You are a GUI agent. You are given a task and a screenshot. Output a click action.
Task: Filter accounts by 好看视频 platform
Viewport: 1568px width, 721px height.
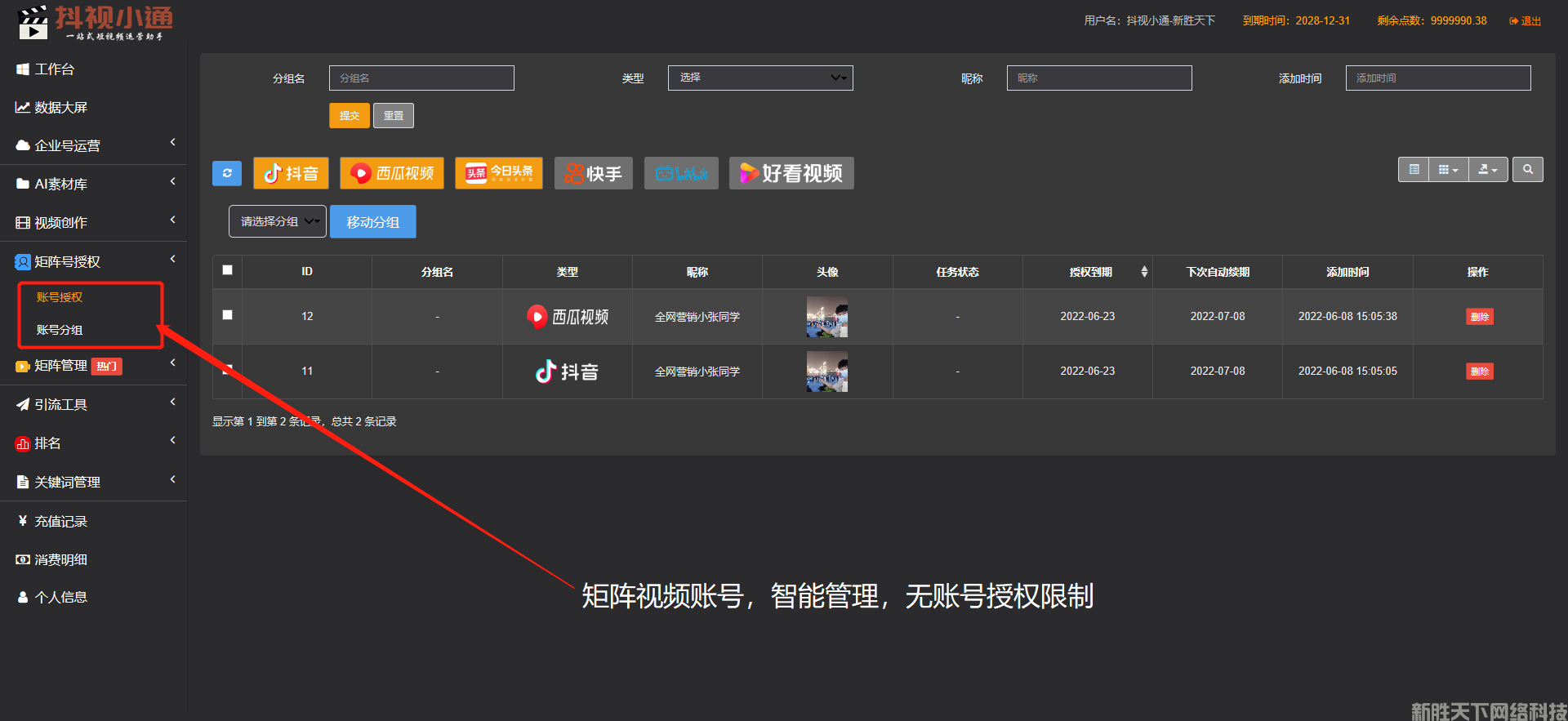point(791,173)
